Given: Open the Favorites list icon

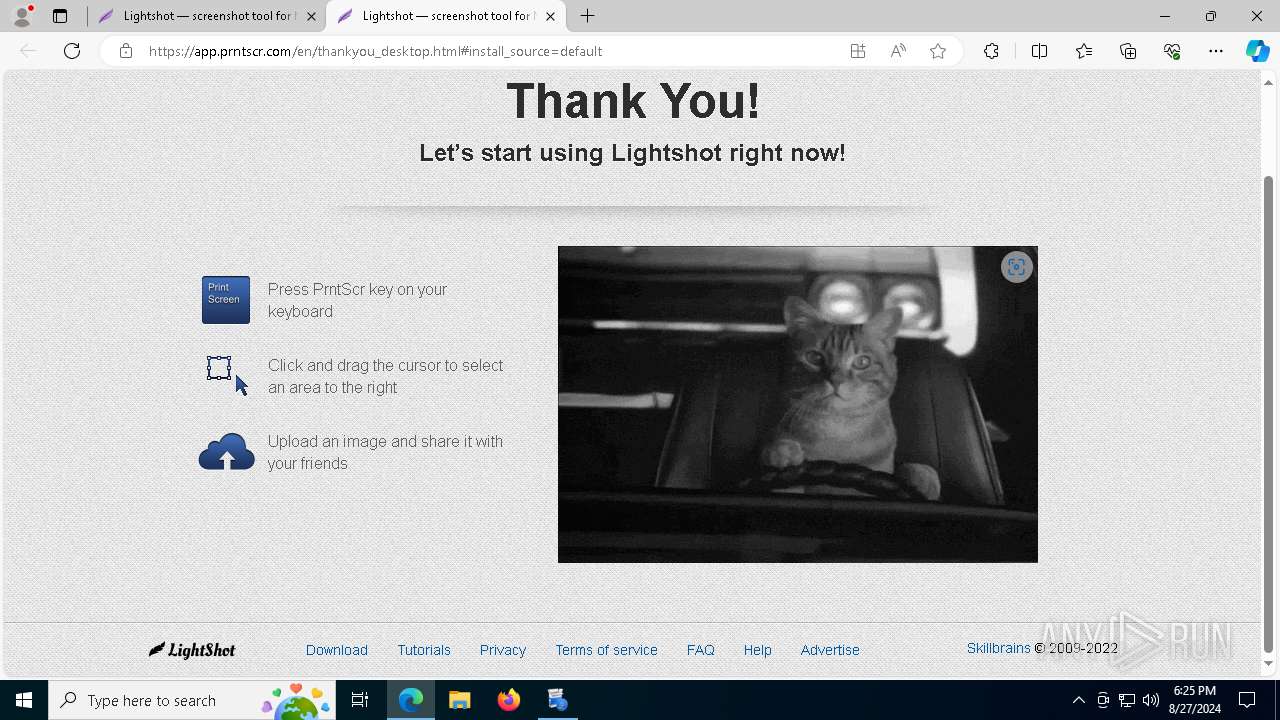Looking at the screenshot, I should click(x=1084, y=51).
